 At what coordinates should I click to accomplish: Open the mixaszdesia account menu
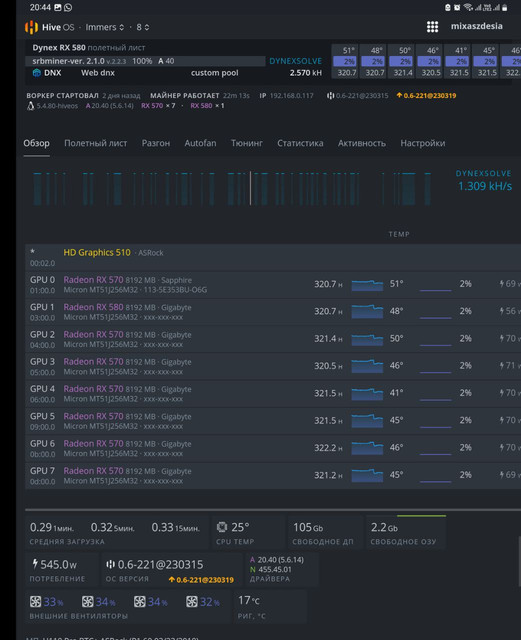(x=476, y=26)
